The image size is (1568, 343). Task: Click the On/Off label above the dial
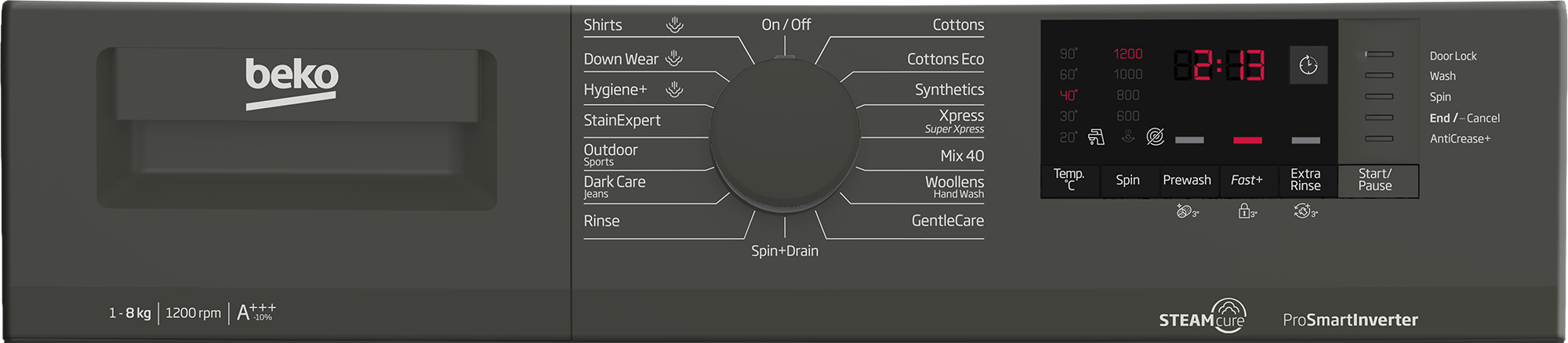point(786,25)
